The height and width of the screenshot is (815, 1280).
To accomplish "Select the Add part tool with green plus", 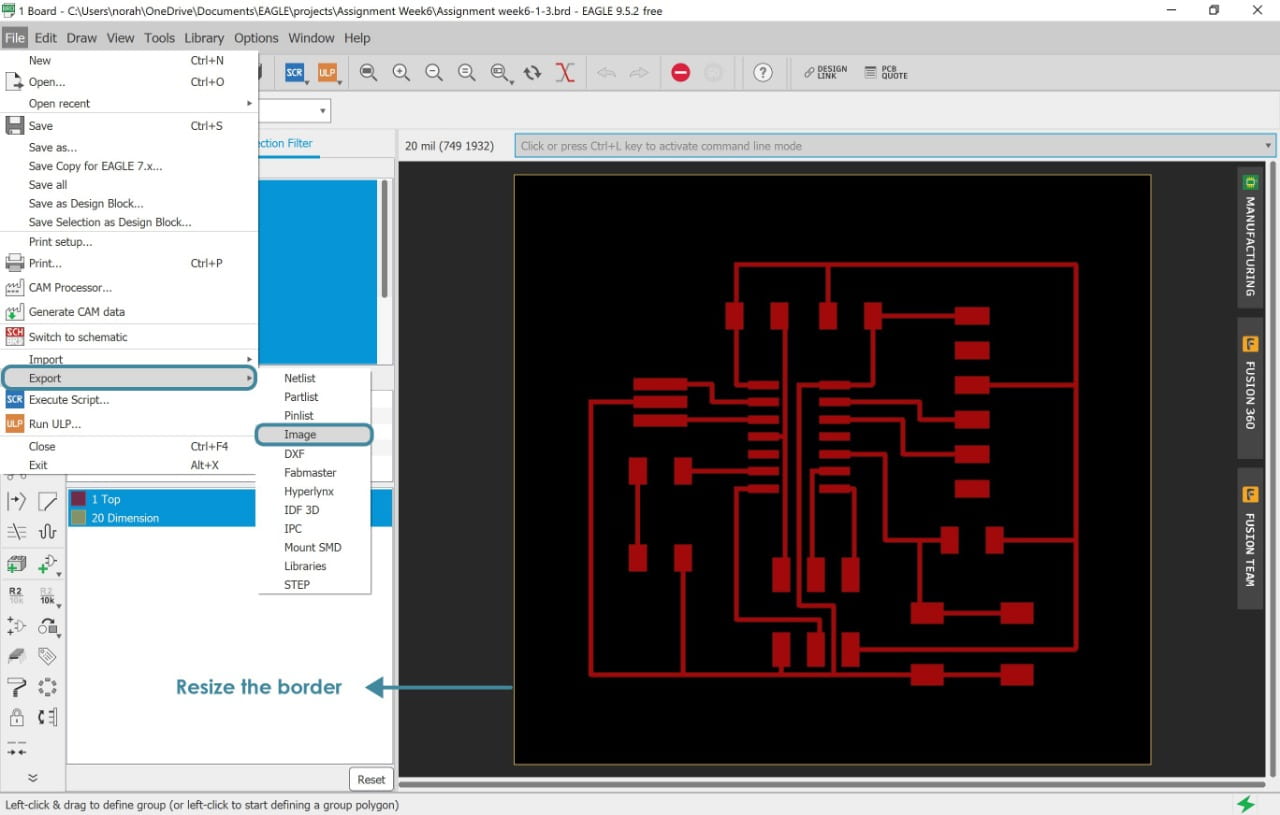I will (47, 564).
